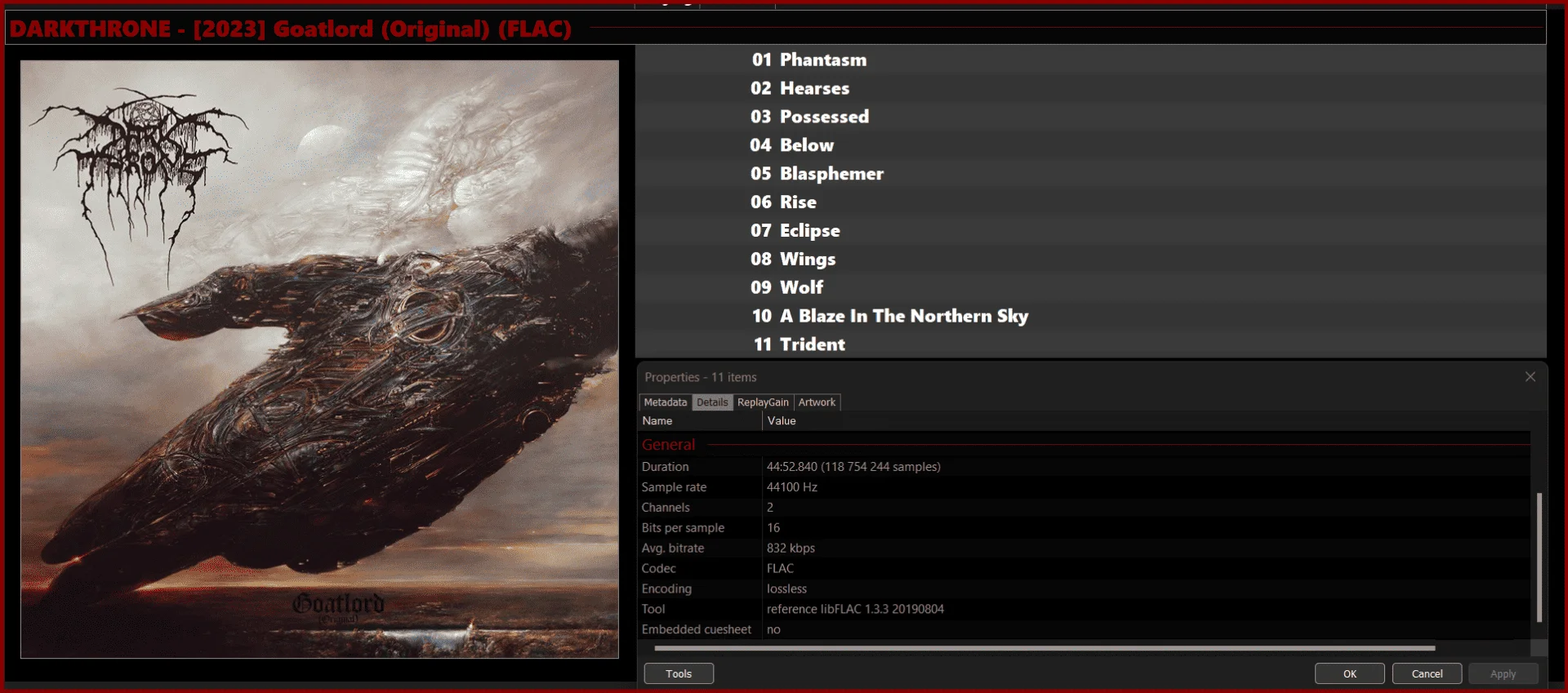Click the Tools button
The width and height of the screenshot is (1568, 693).
679,673
